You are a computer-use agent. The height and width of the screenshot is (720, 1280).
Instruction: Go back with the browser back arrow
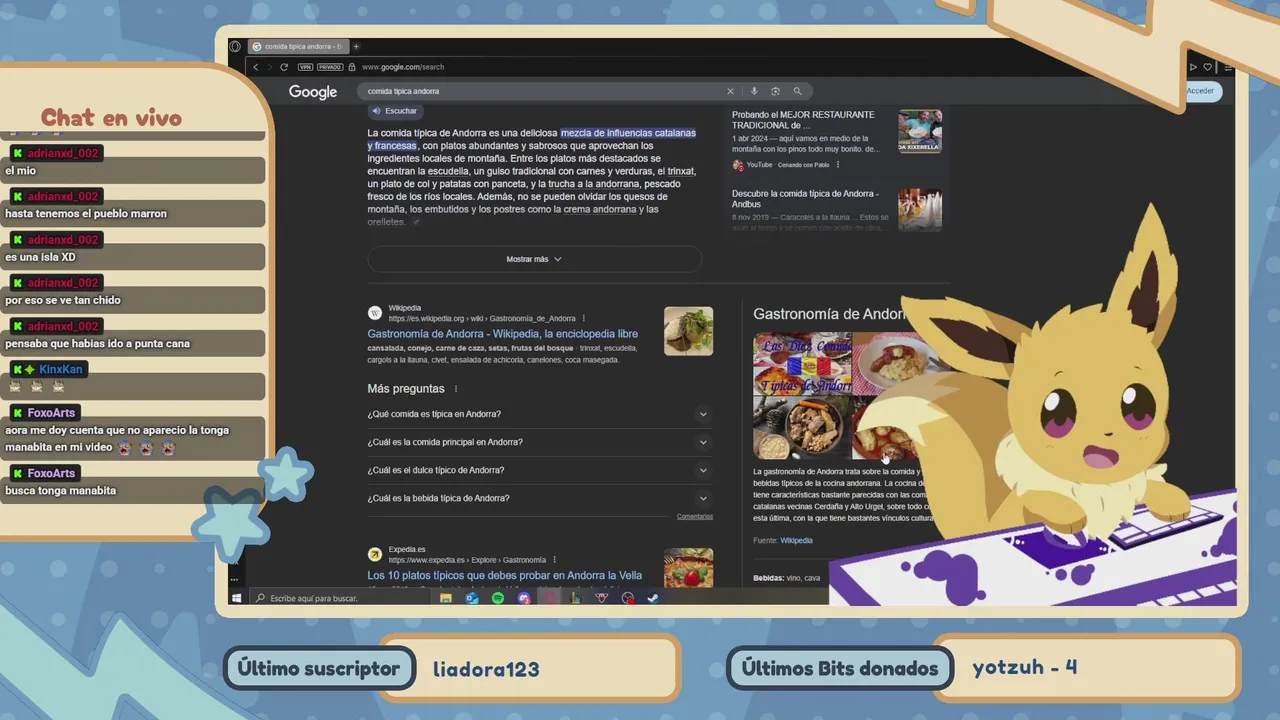(x=256, y=67)
